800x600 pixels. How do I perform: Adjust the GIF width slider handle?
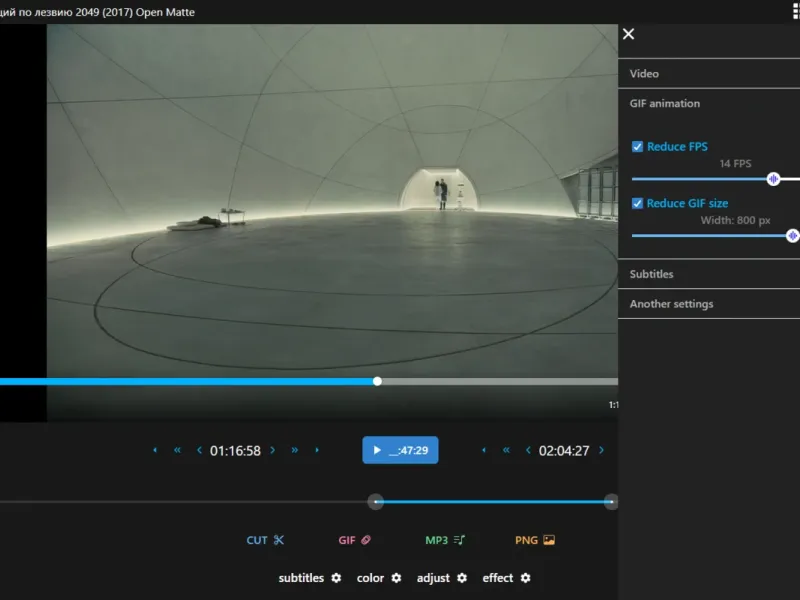tap(792, 236)
